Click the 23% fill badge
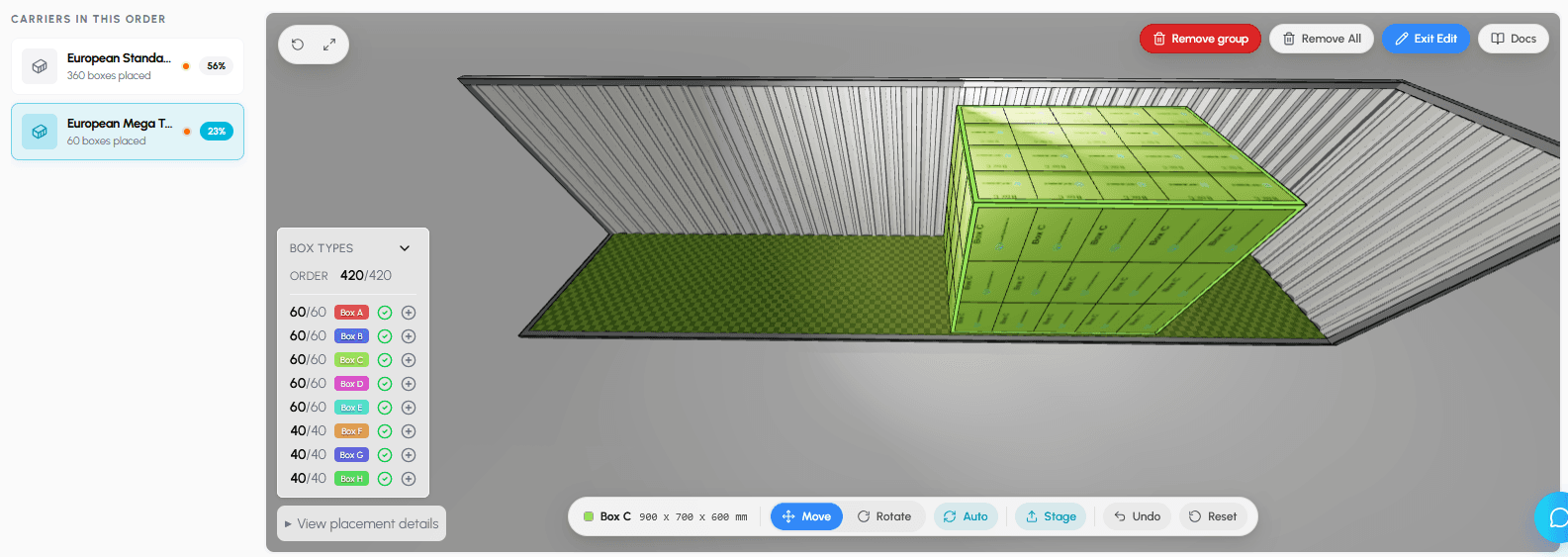Image resolution: width=1568 pixels, height=557 pixels. pos(217,132)
